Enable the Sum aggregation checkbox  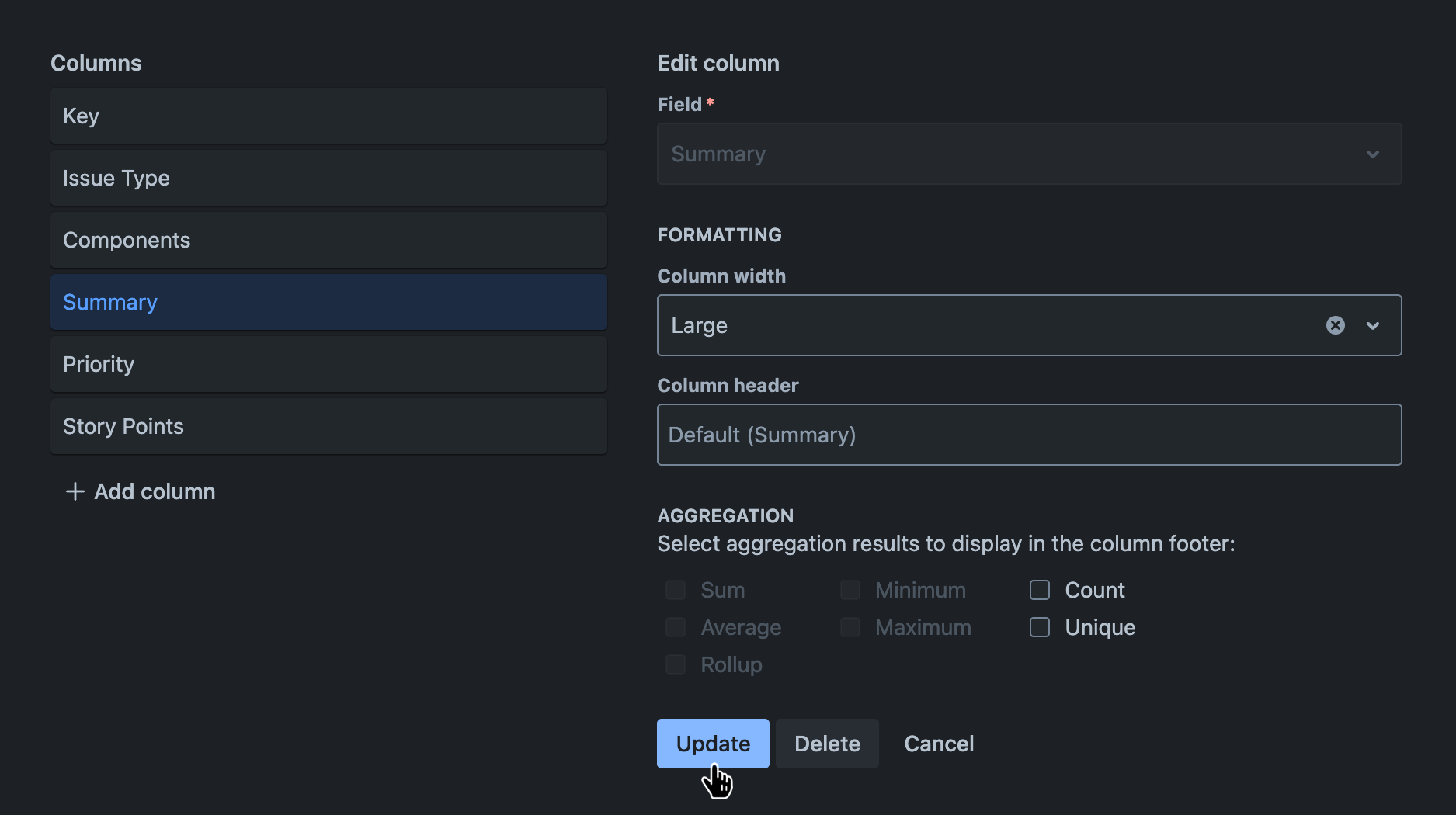click(x=674, y=590)
